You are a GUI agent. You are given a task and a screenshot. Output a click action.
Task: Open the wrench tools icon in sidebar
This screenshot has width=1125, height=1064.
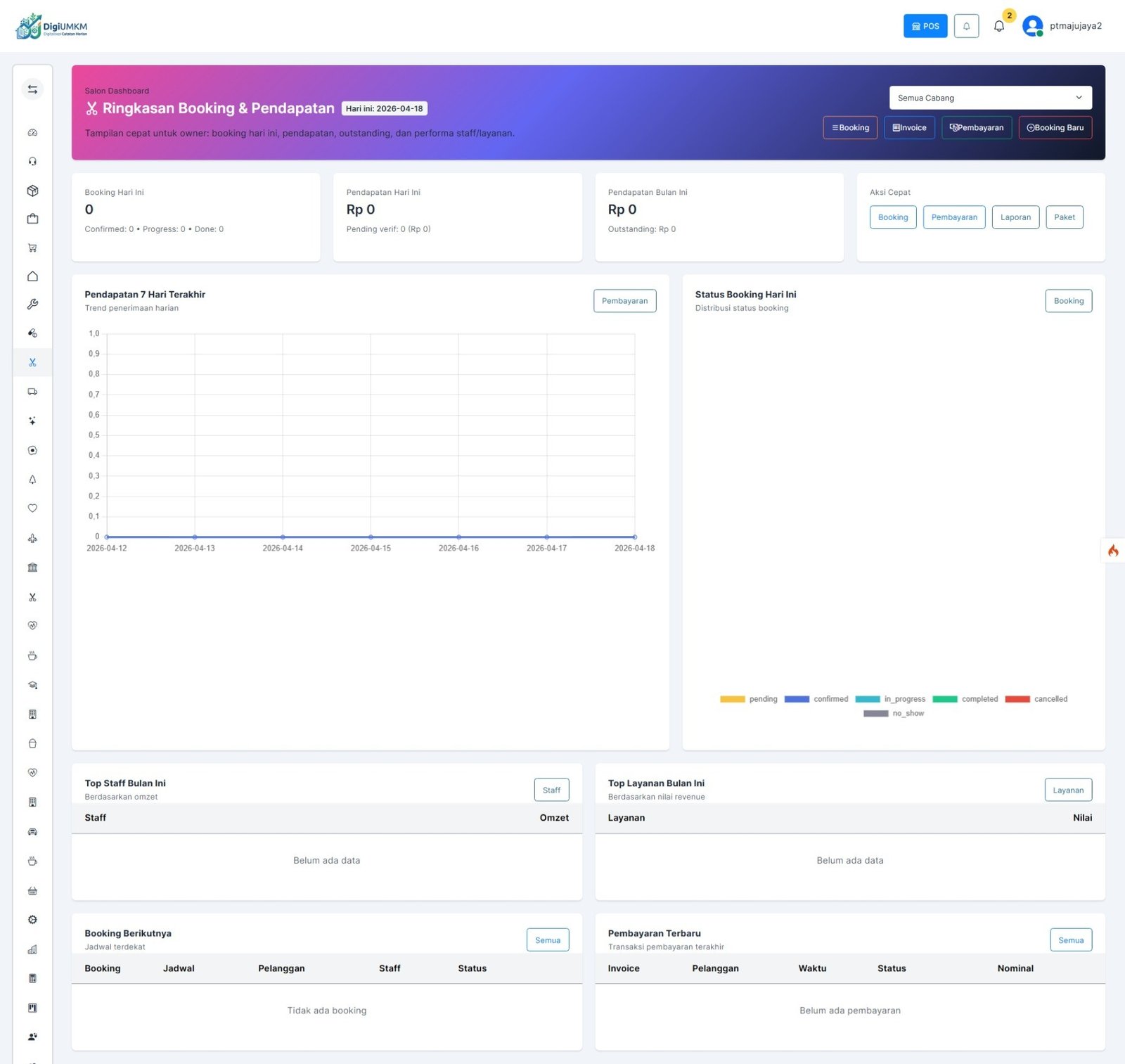click(32, 305)
